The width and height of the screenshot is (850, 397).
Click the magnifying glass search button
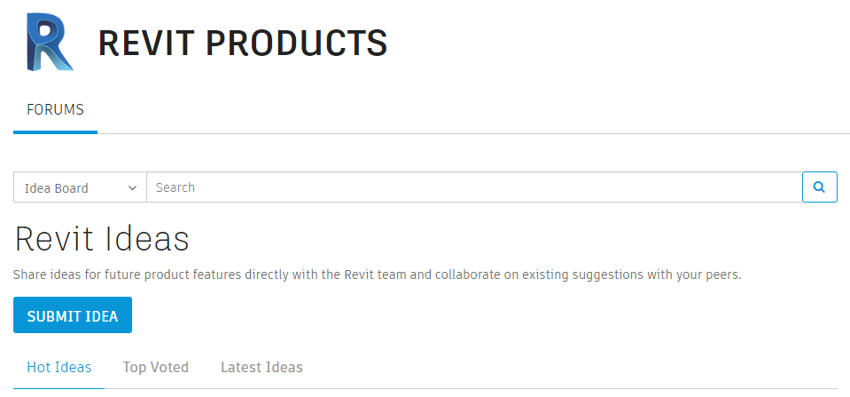(819, 187)
